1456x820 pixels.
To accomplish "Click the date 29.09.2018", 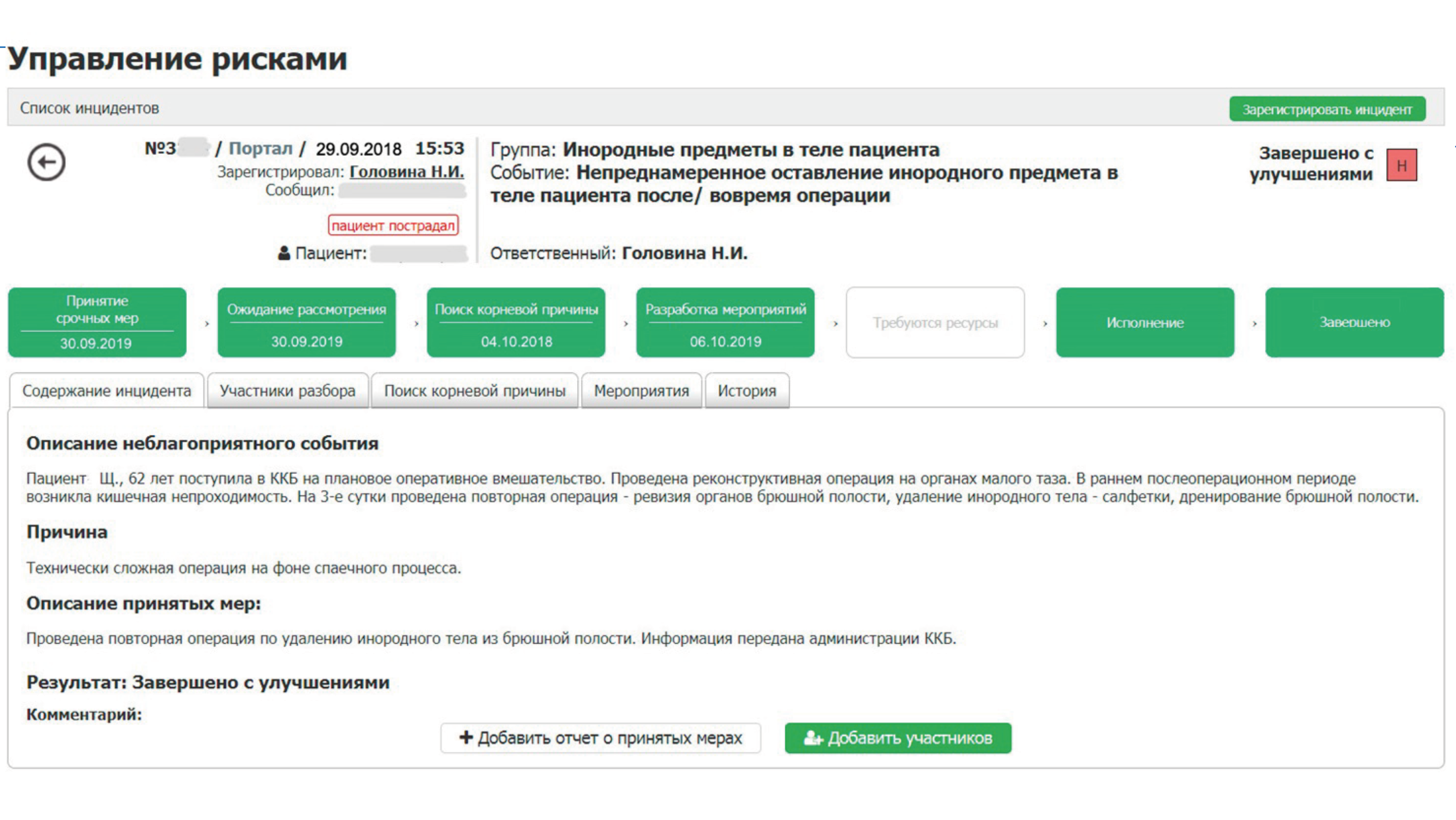I will click(358, 150).
